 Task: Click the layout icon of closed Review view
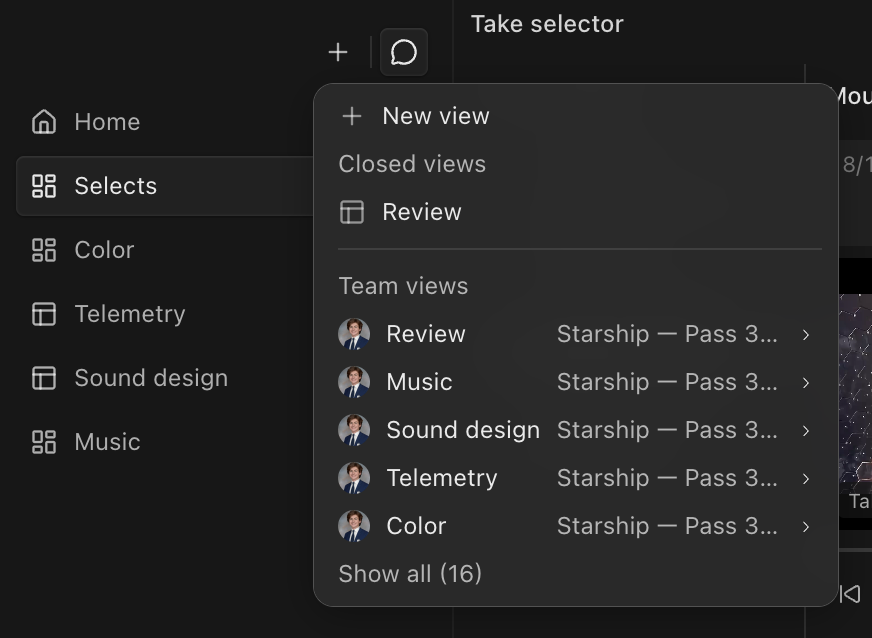click(352, 212)
